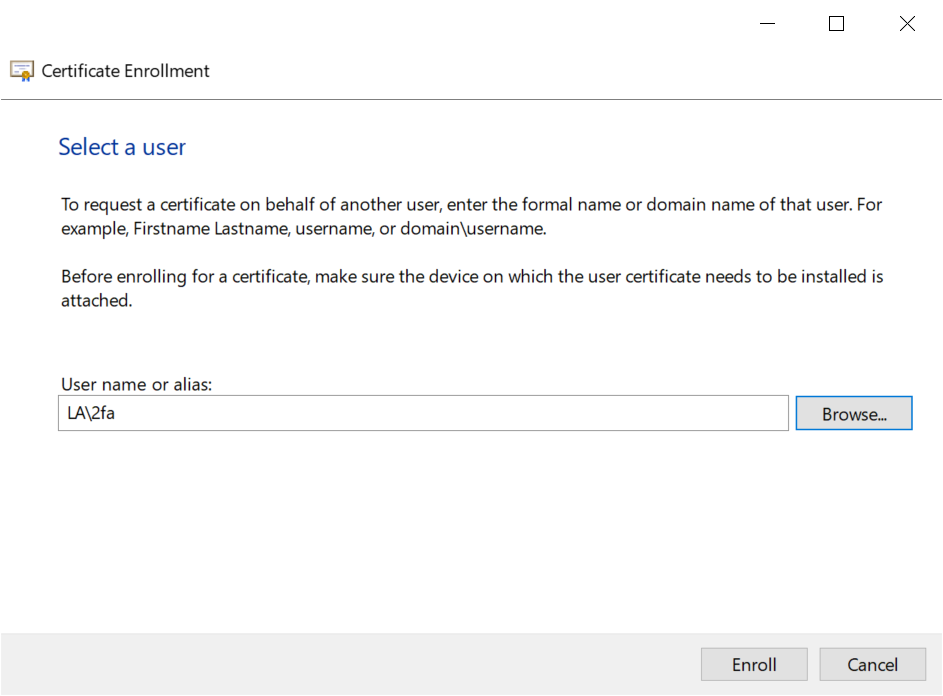Image resolution: width=943 pixels, height=696 pixels.
Task: Click the word "attached." in the instructions
Action: coord(97,300)
